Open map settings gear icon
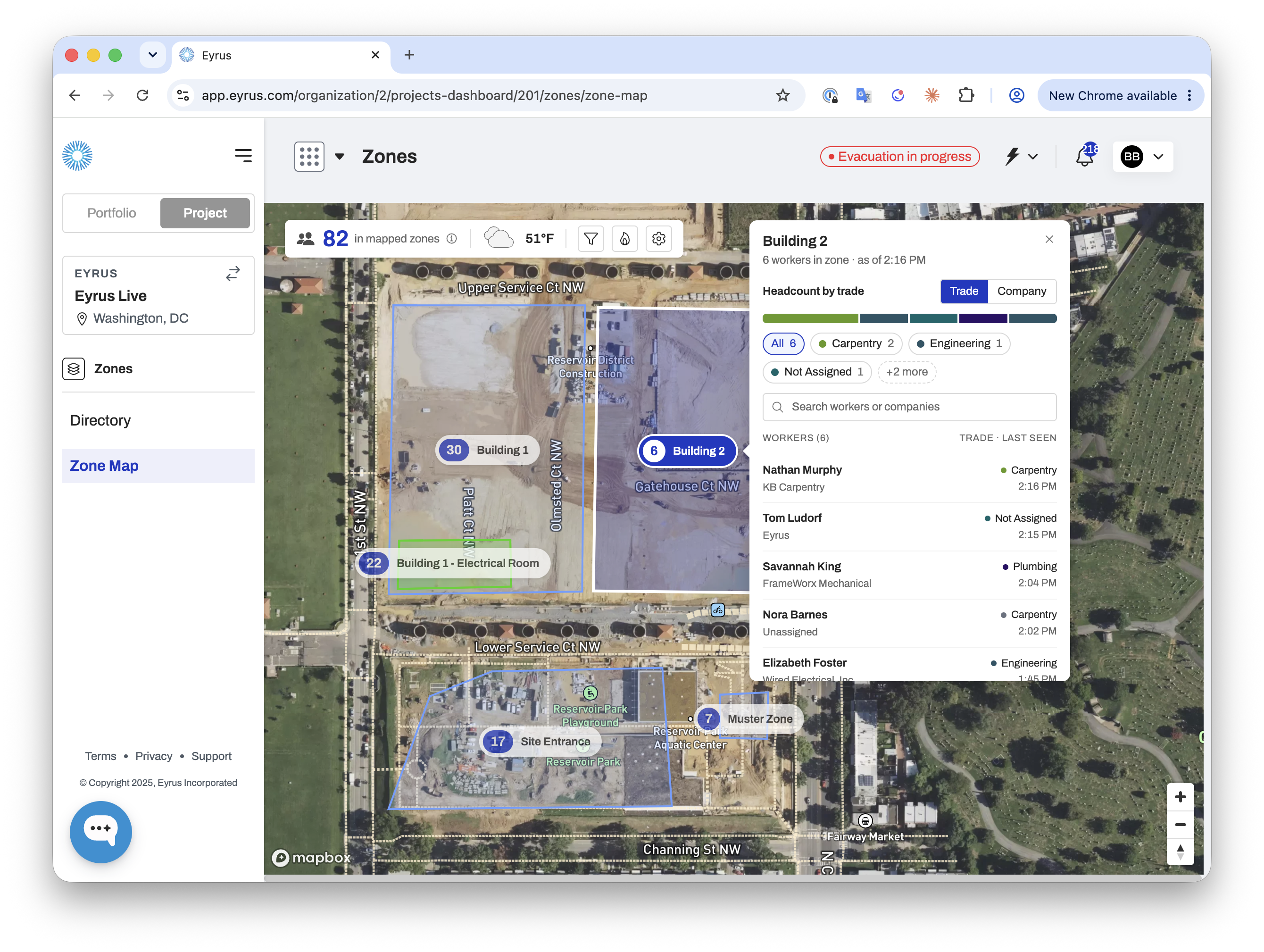The width and height of the screenshot is (1264, 952). coord(658,239)
